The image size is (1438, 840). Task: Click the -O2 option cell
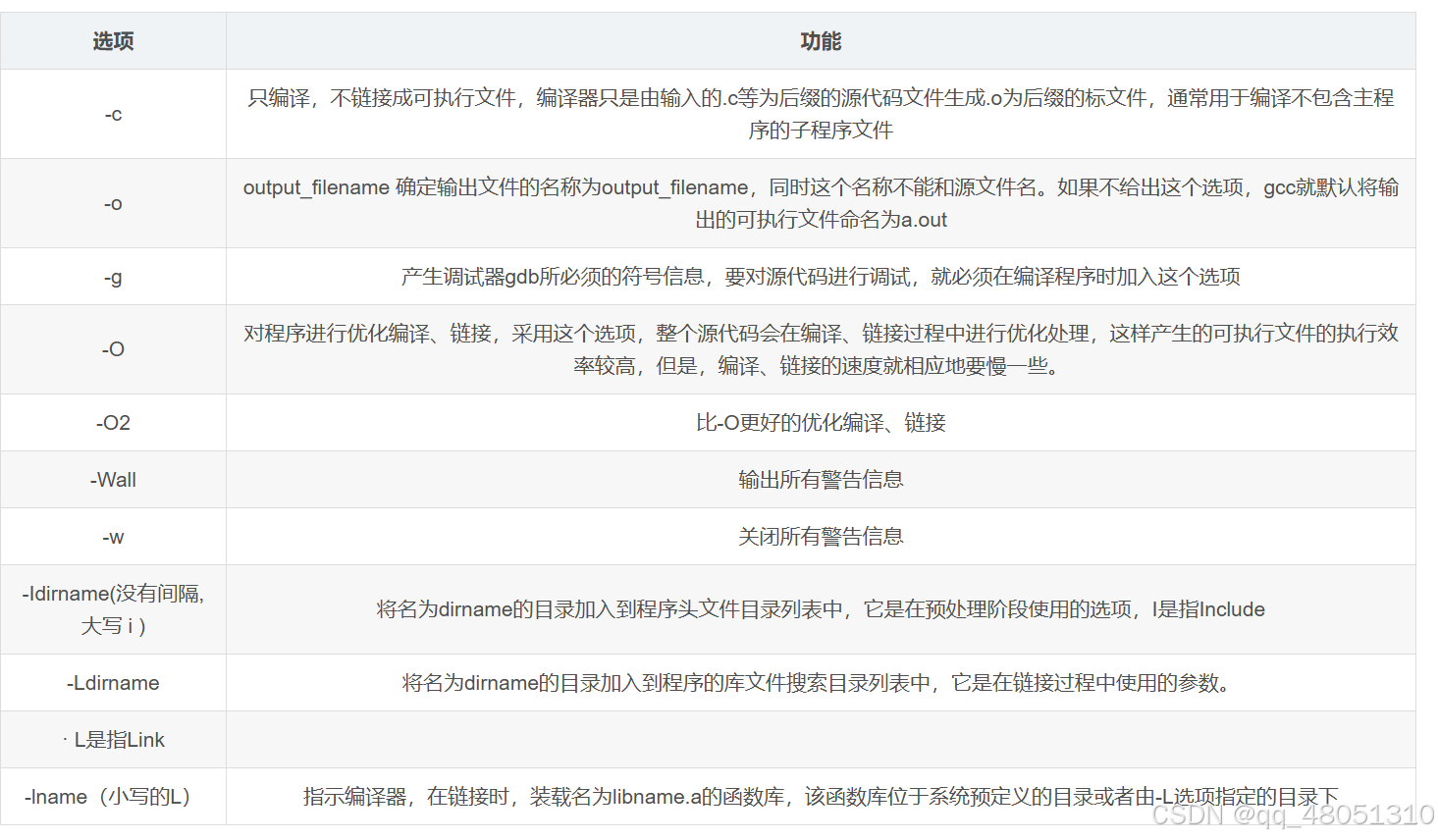(112, 422)
